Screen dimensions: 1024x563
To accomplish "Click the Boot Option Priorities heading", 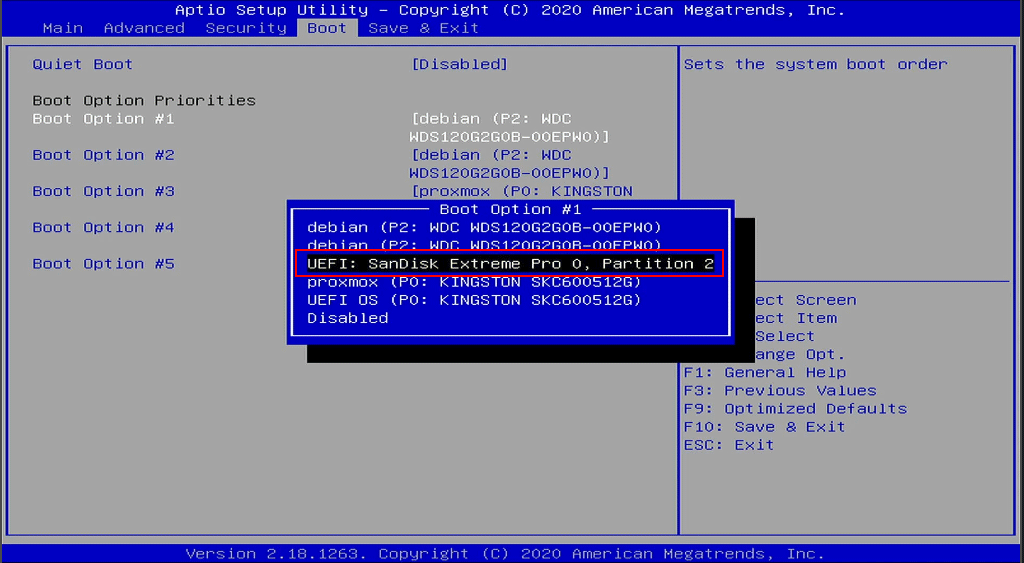I will click(x=144, y=101).
